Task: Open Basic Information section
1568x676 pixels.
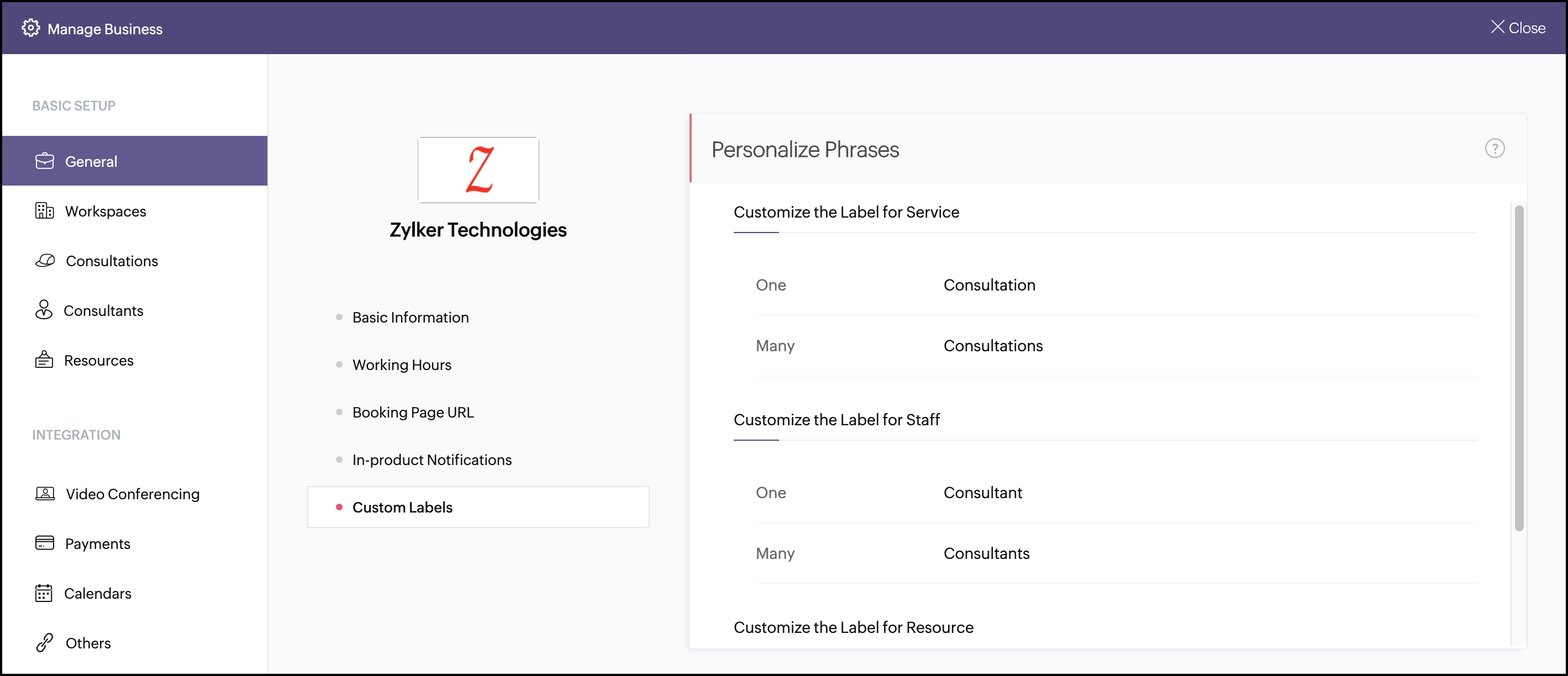Action: pos(411,318)
